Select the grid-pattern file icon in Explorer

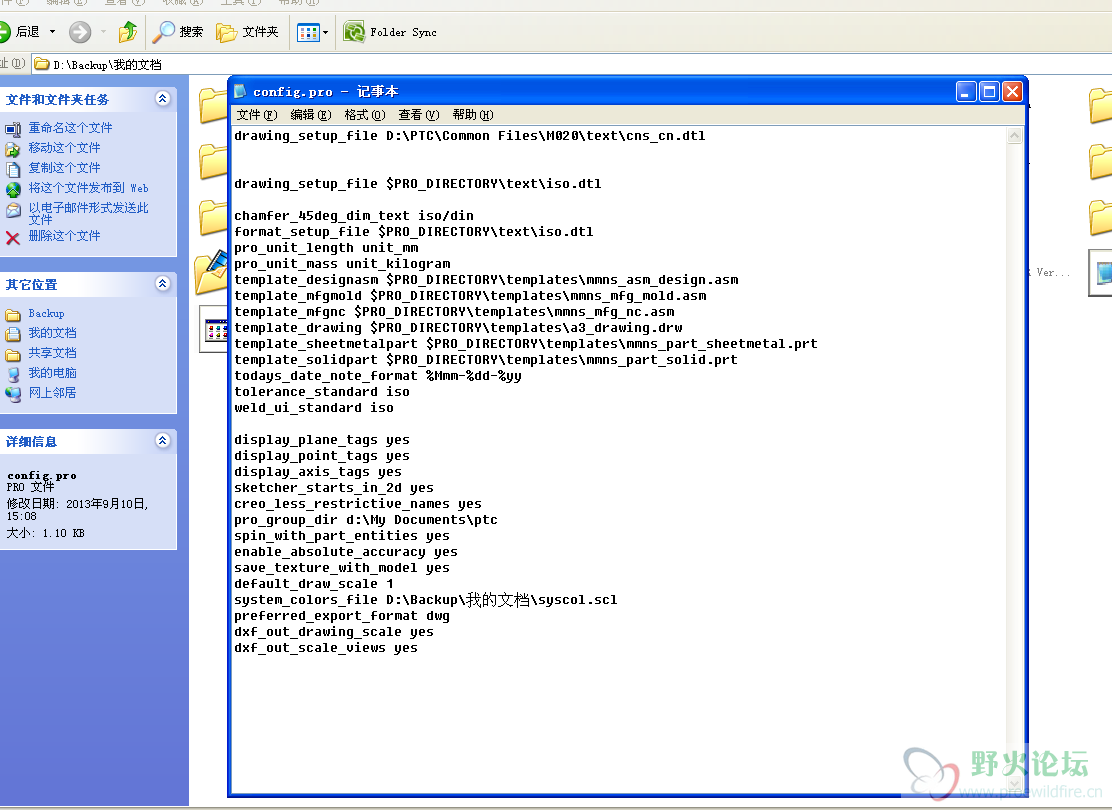click(213, 329)
